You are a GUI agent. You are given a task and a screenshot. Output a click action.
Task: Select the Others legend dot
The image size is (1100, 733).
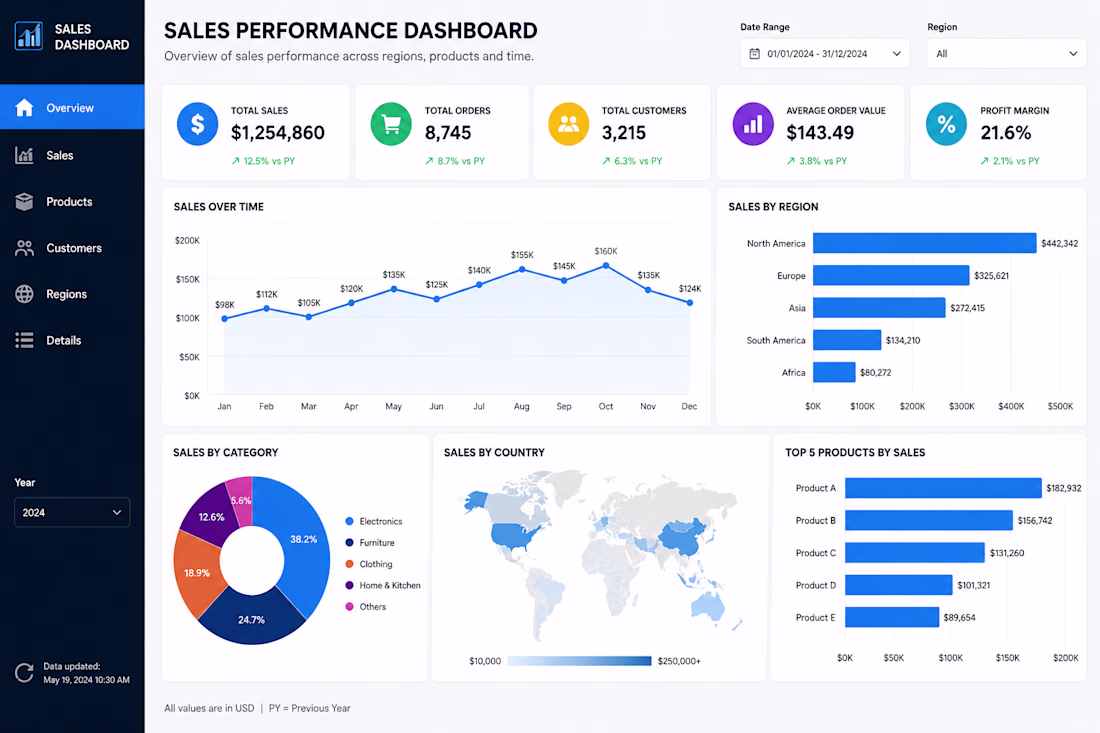click(x=349, y=606)
